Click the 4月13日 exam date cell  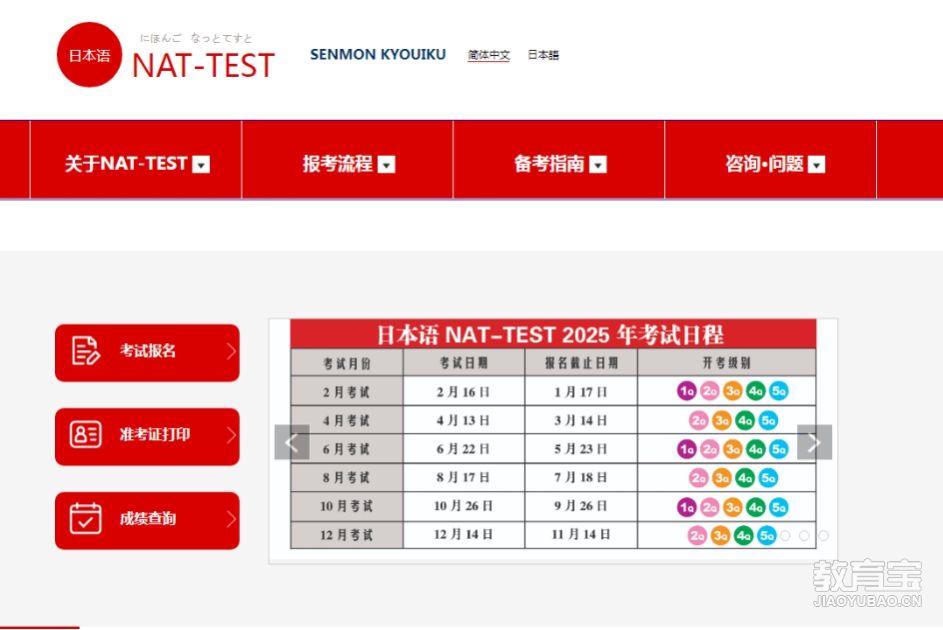(x=463, y=420)
